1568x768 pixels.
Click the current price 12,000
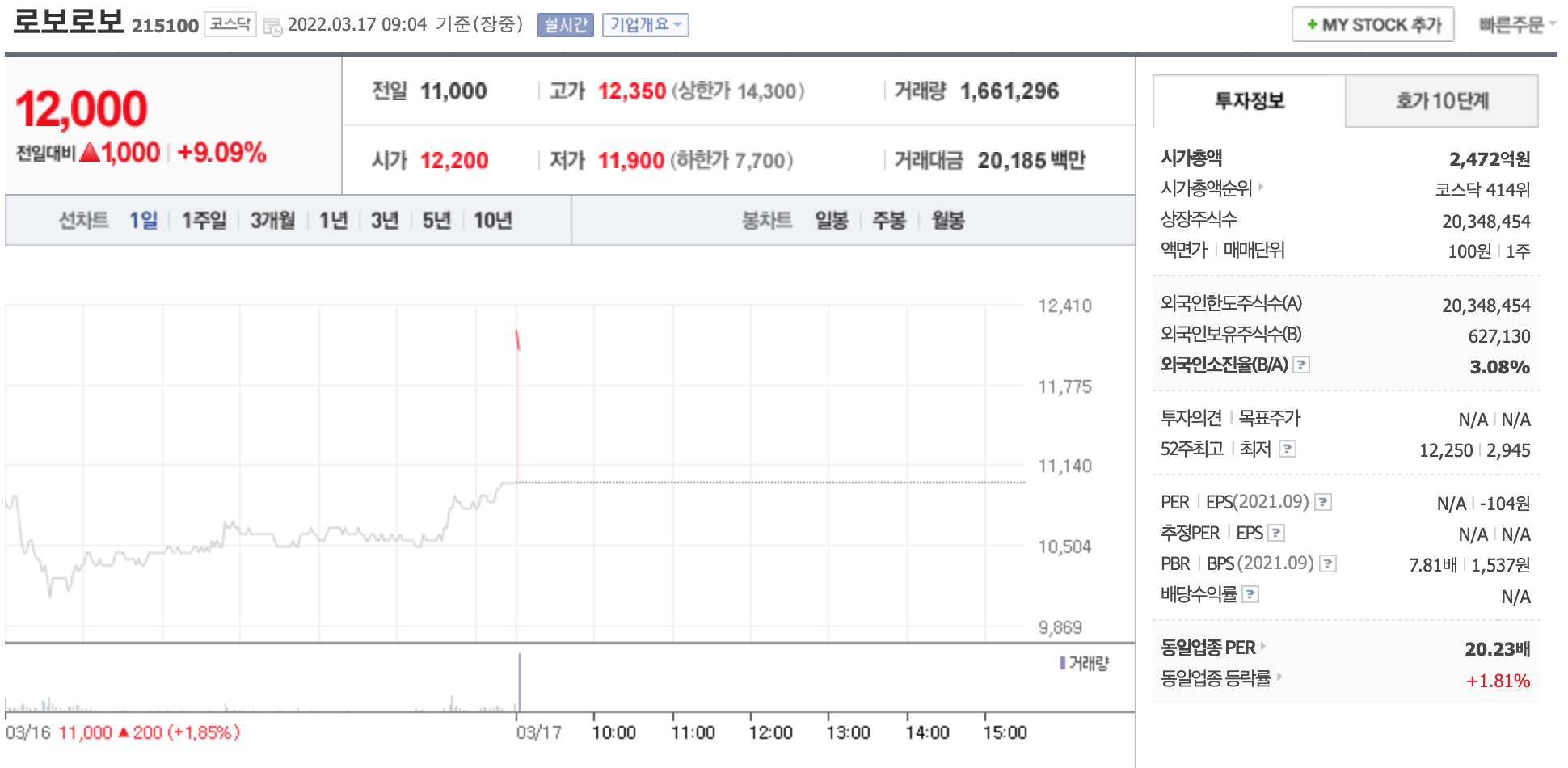pyautogui.click(x=82, y=108)
